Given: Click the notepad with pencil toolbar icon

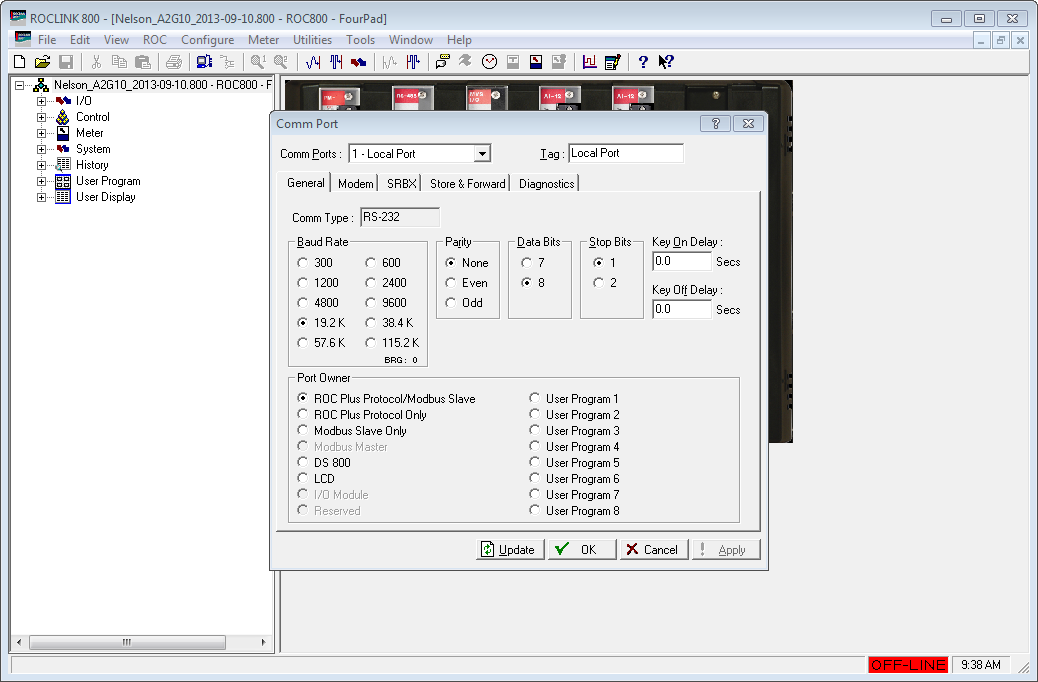Looking at the screenshot, I should pyautogui.click(x=612, y=62).
